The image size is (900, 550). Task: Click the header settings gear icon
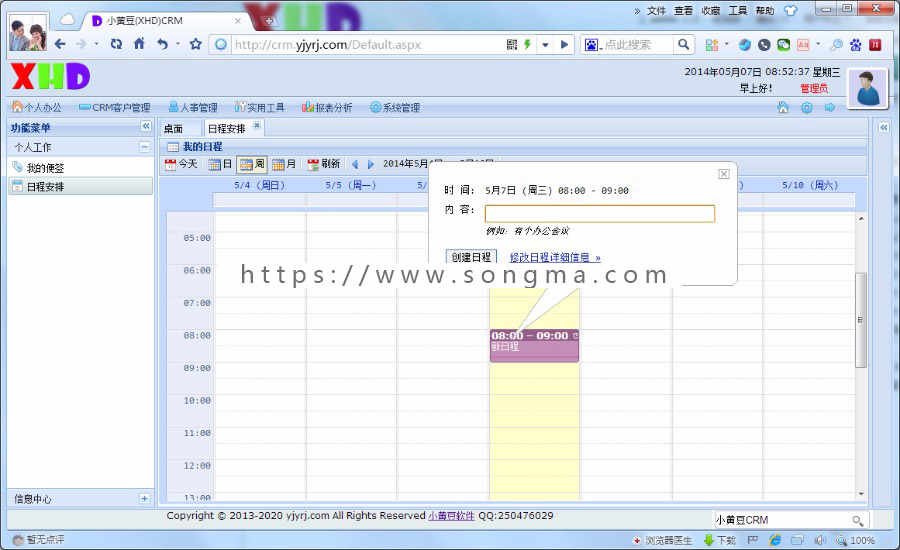[x=806, y=107]
